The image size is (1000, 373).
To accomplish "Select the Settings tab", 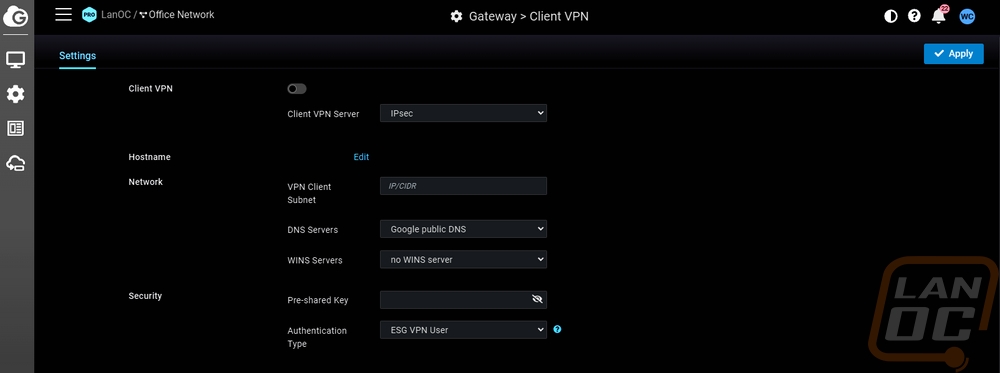I will pyautogui.click(x=77, y=55).
